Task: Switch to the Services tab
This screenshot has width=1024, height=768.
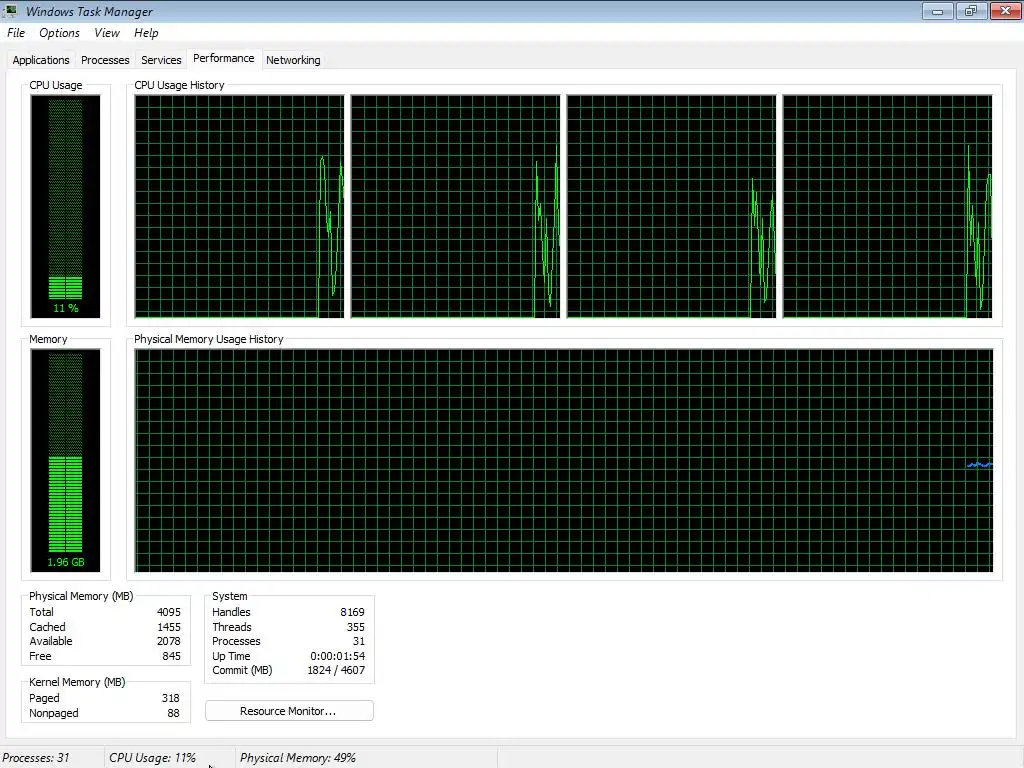Action: 161,60
